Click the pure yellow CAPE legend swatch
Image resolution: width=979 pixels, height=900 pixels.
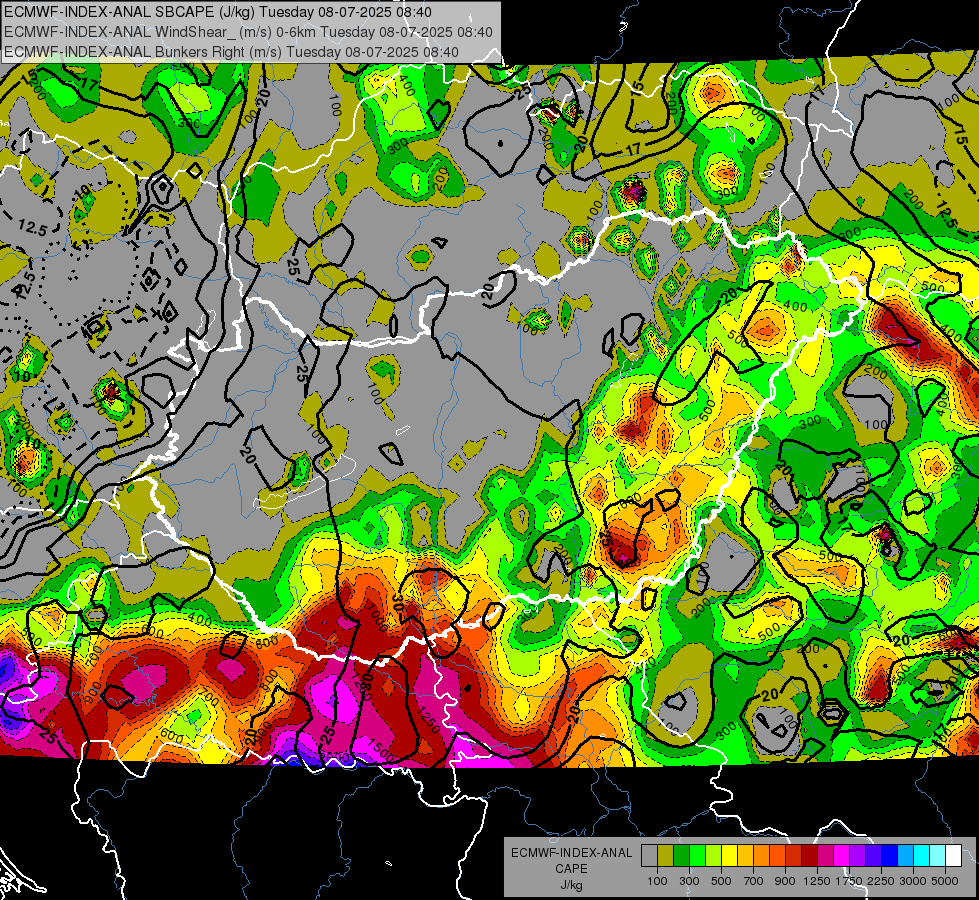click(x=729, y=856)
